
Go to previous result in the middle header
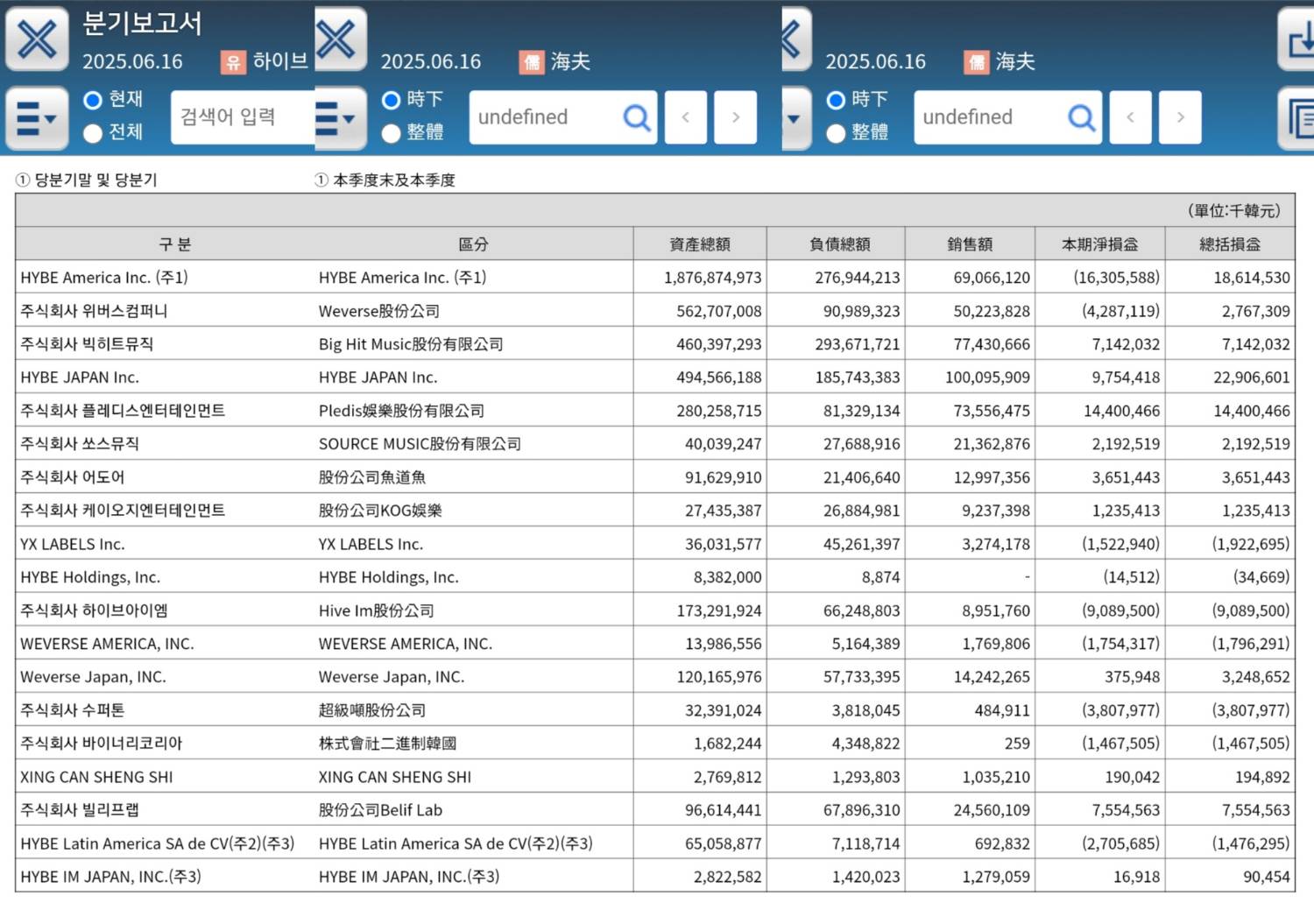686,116
